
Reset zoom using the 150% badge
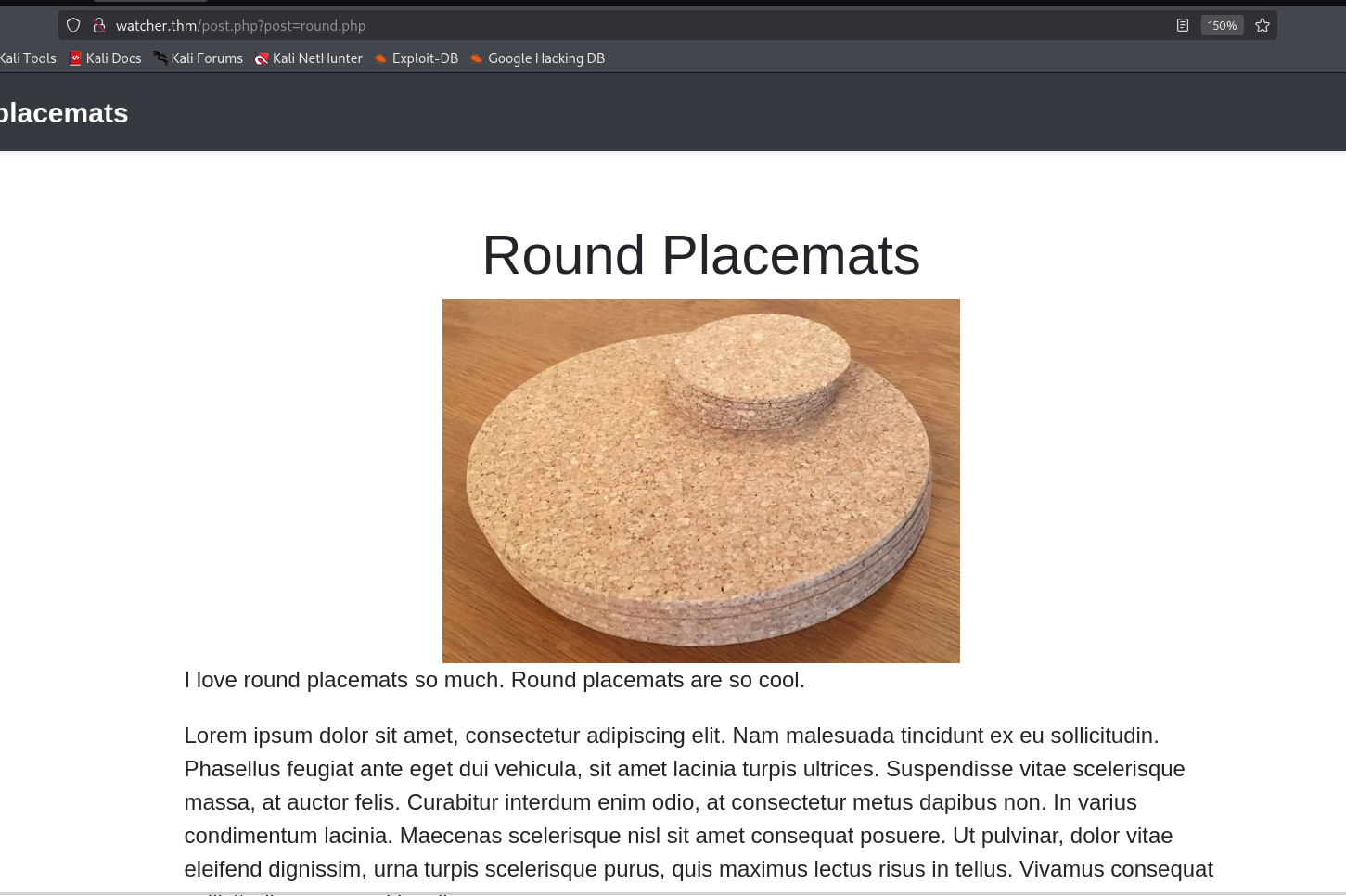coord(1222,26)
